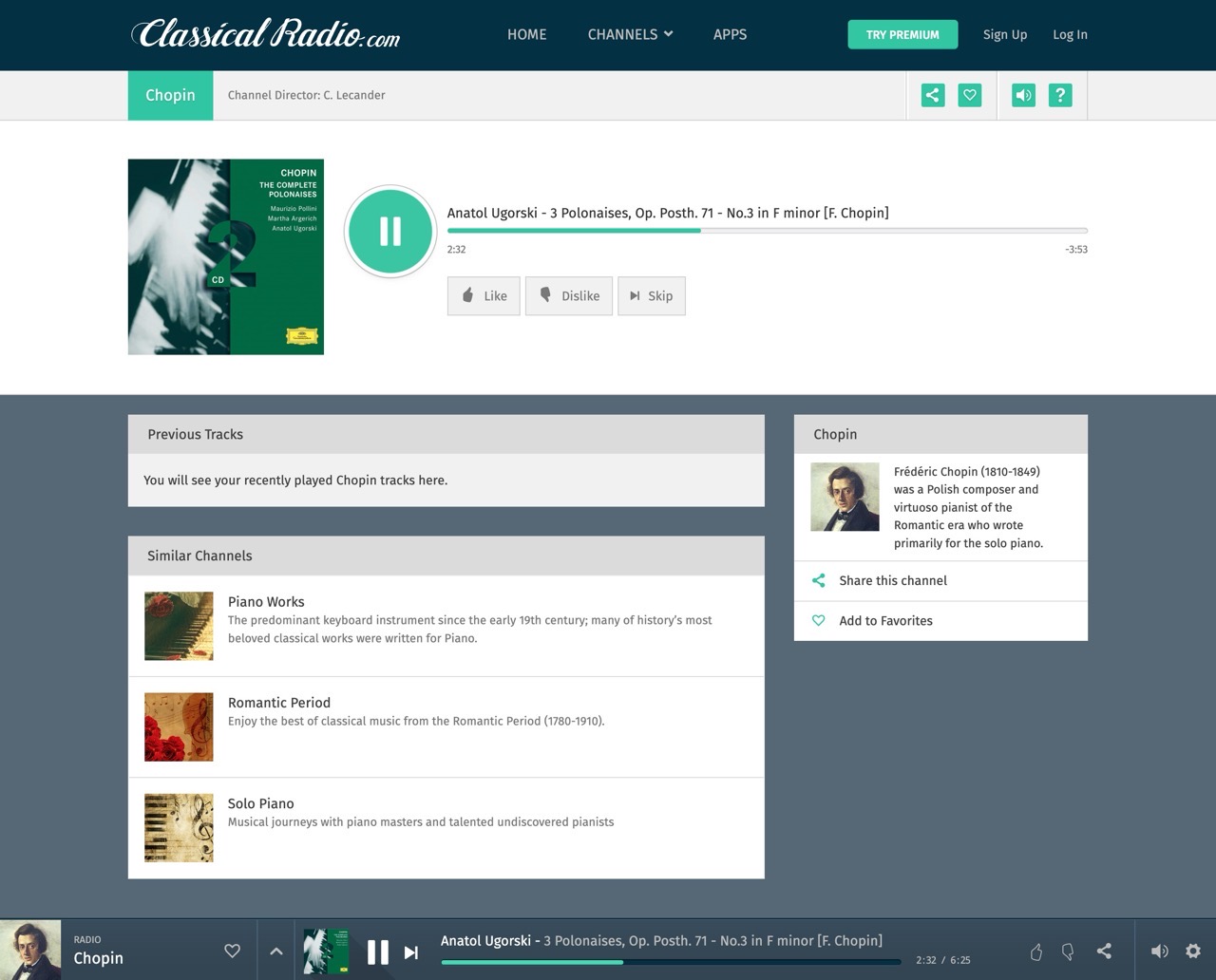Click the Similar Channels panel header
The width and height of the screenshot is (1216, 980).
click(x=446, y=556)
